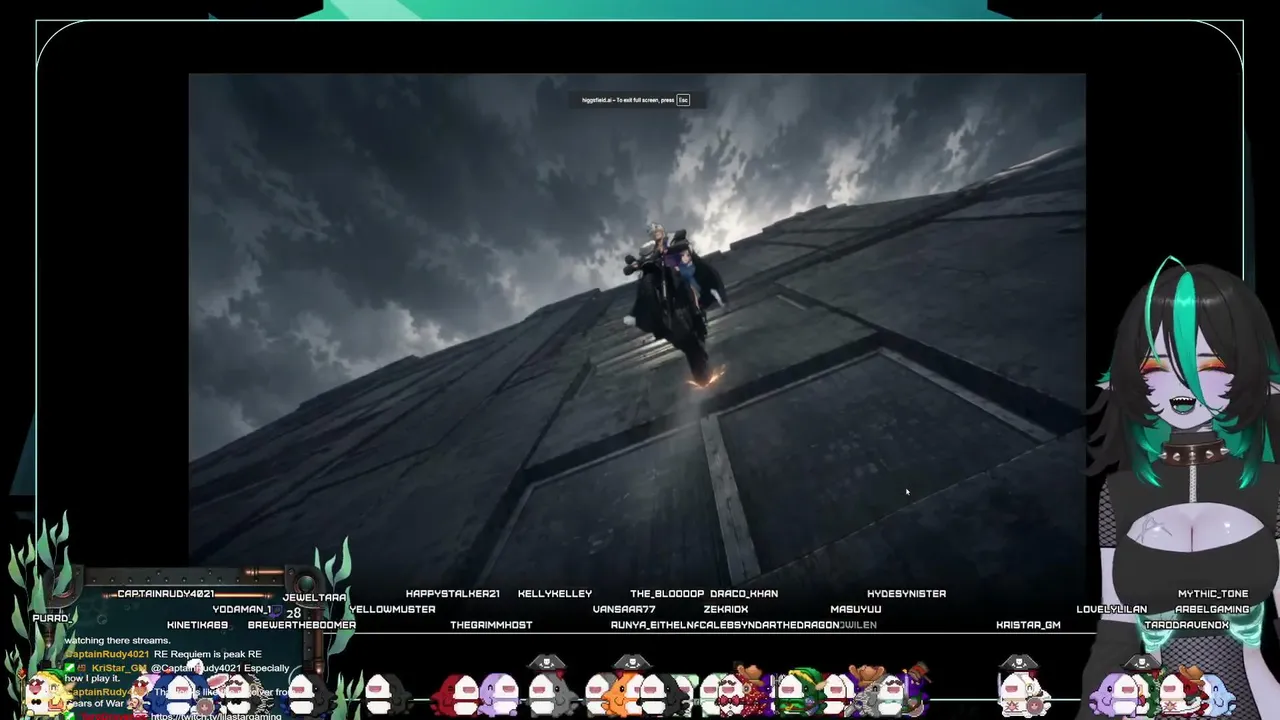Click the HAPPYSTALKER21 viewer name

(x=452, y=593)
